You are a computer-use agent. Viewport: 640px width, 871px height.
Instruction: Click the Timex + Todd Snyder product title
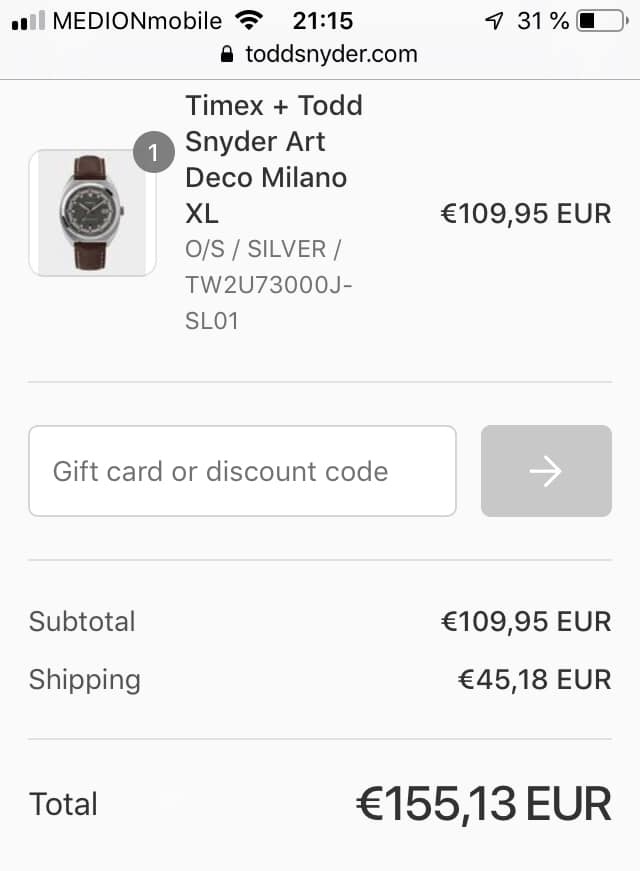tap(273, 159)
